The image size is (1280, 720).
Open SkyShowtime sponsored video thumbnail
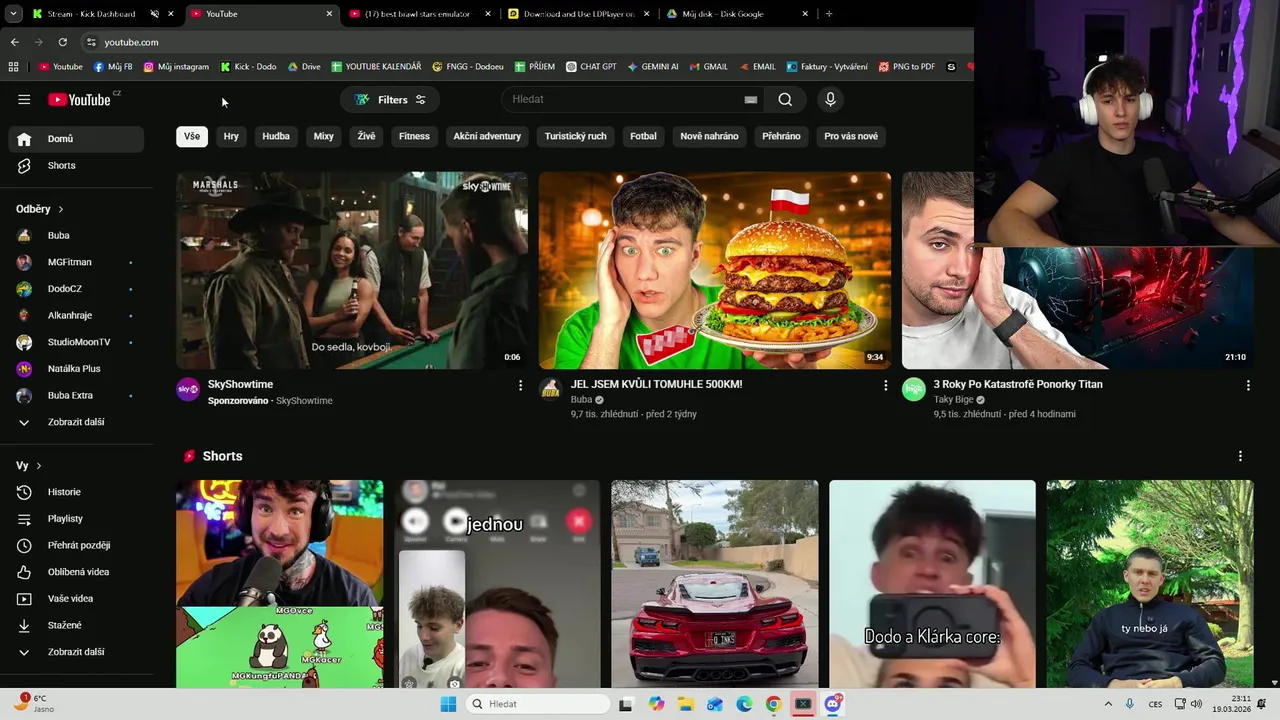tap(352, 270)
